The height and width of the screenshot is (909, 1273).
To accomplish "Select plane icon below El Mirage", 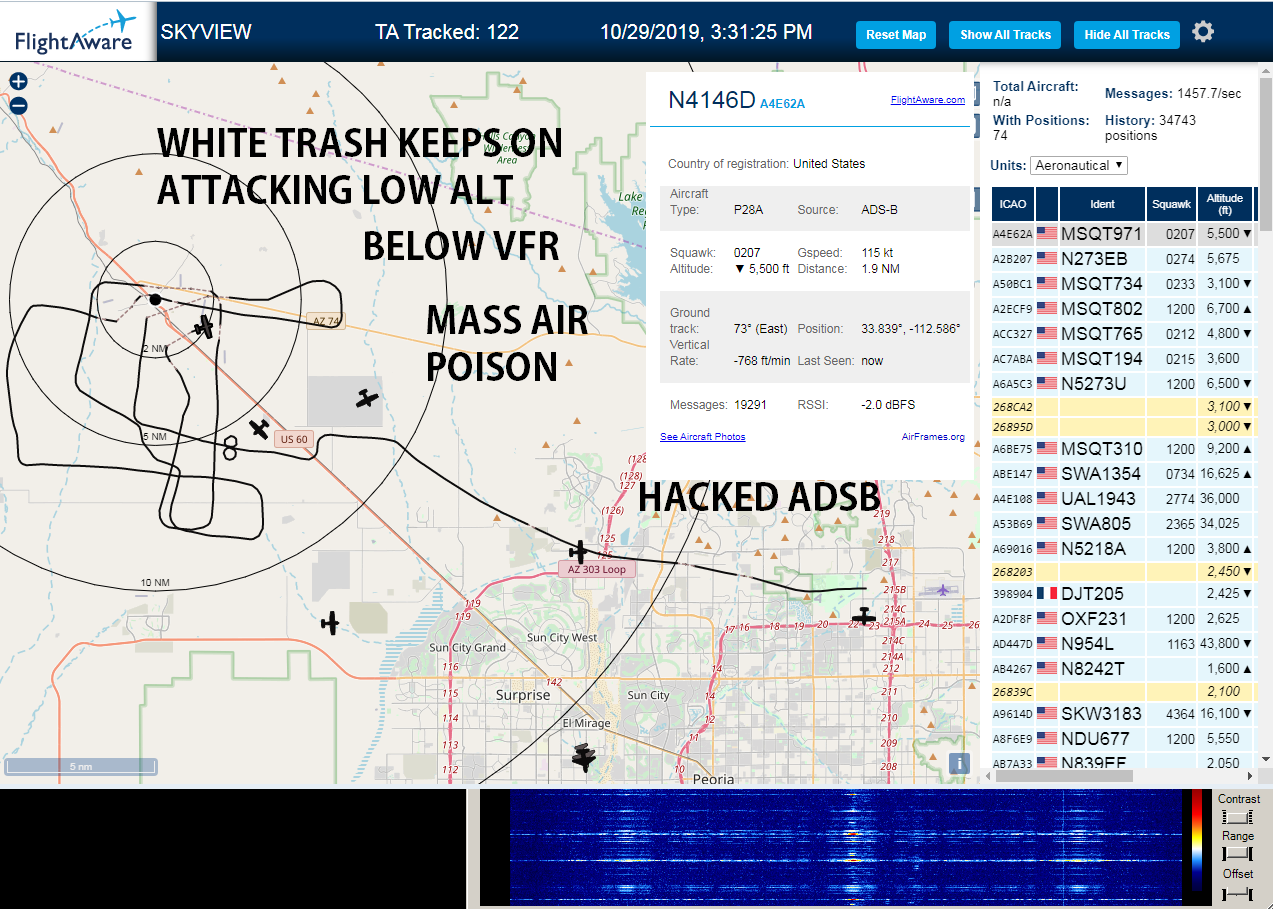I will tap(584, 757).
